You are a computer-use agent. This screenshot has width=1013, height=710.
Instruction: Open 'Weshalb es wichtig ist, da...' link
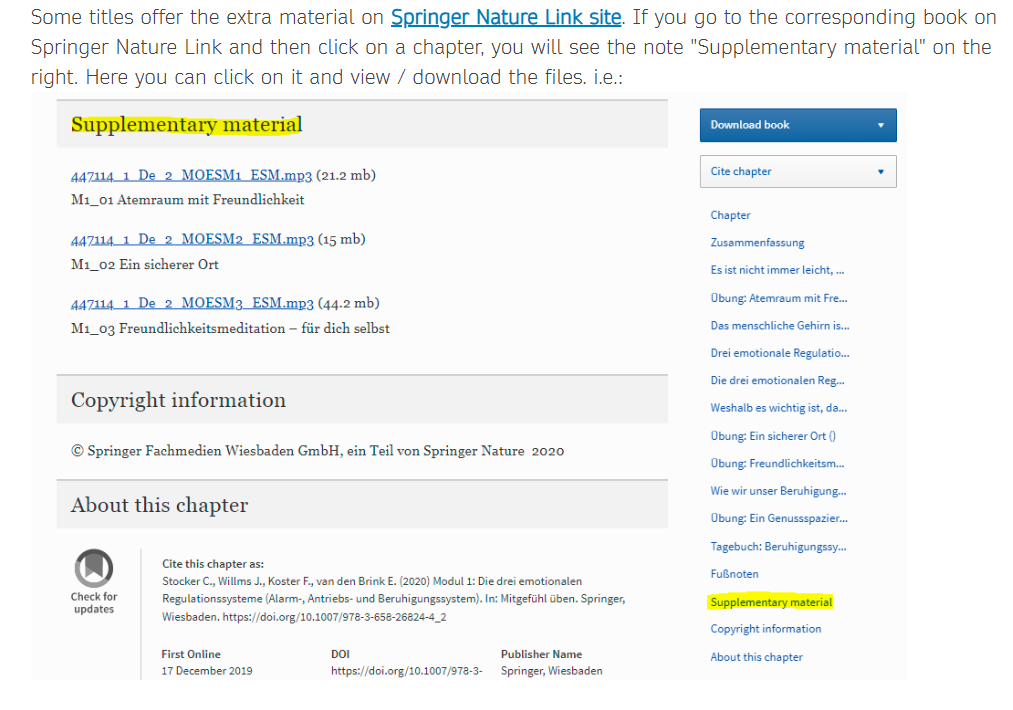[x=778, y=408]
